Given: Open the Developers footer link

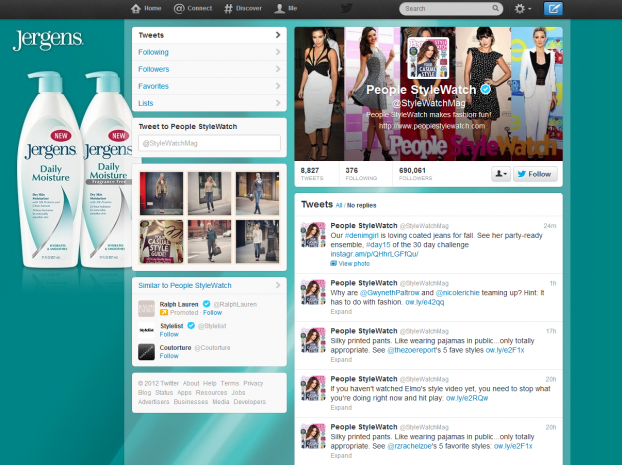Looking at the screenshot, I should (x=250, y=402).
